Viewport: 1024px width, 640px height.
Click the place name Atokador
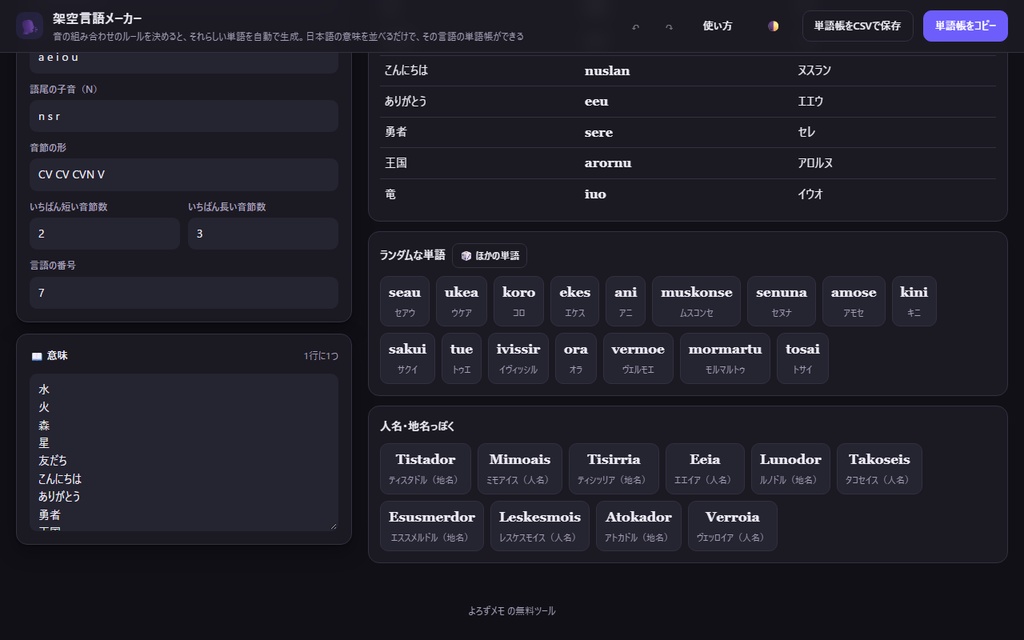pos(639,526)
